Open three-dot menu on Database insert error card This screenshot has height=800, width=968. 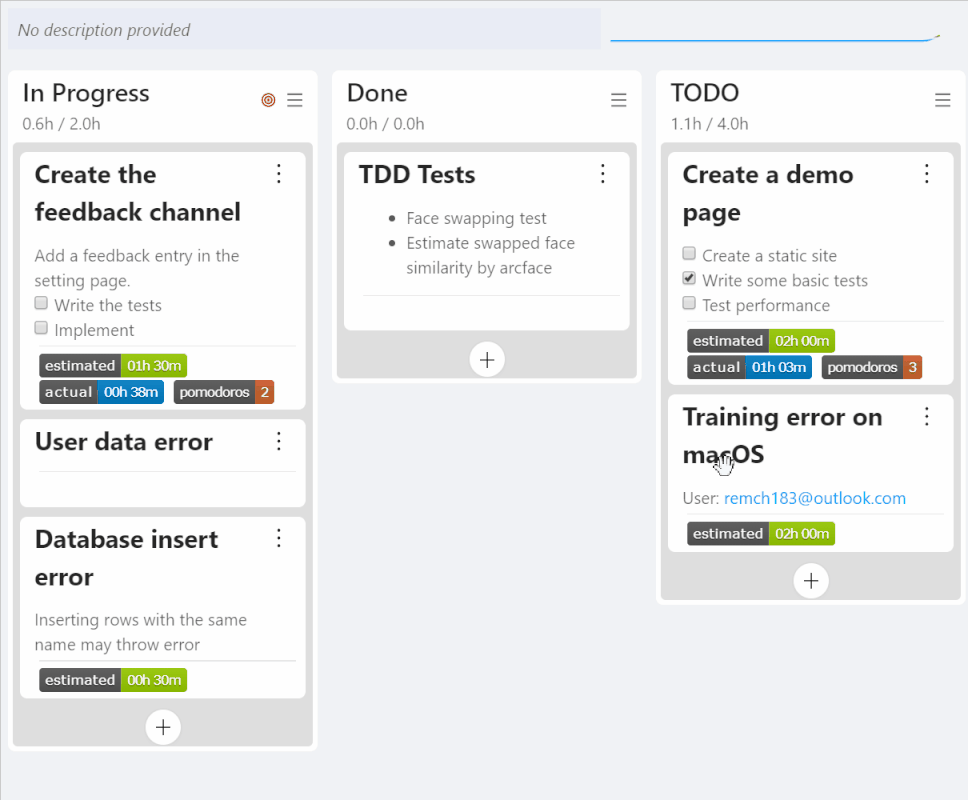click(x=279, y=538)
